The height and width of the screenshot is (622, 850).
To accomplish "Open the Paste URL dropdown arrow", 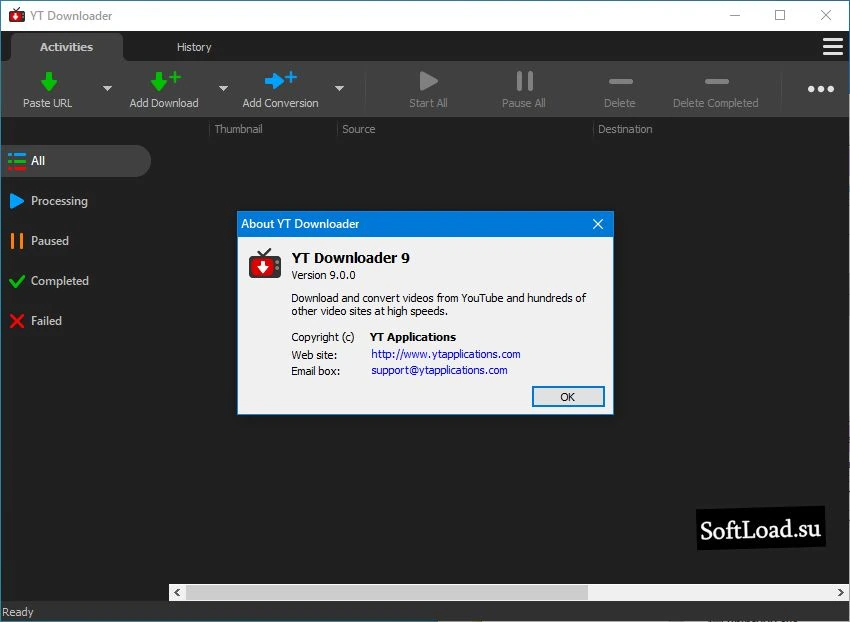I will pyautogui.click(x=107, y=88).
